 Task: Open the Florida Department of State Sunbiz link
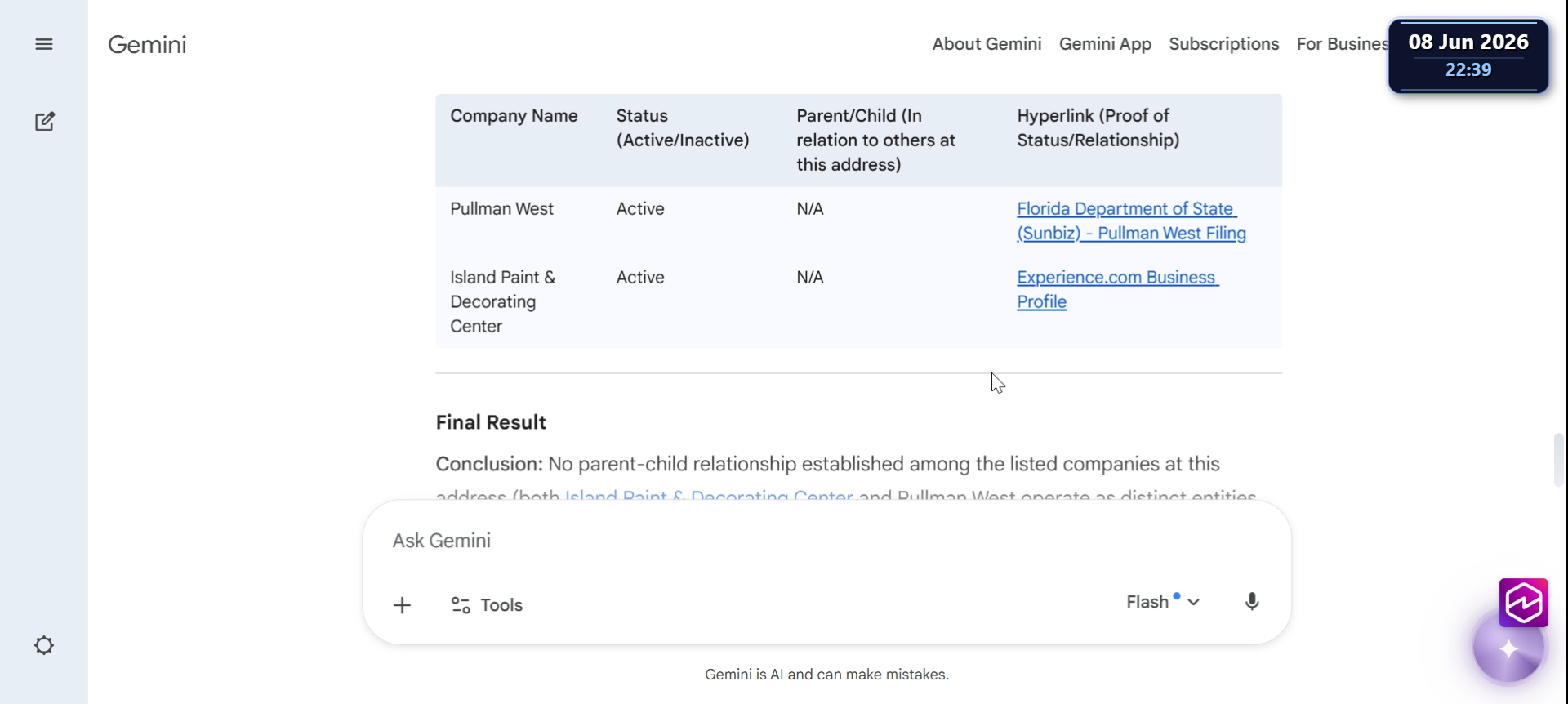coord(1131,221)
